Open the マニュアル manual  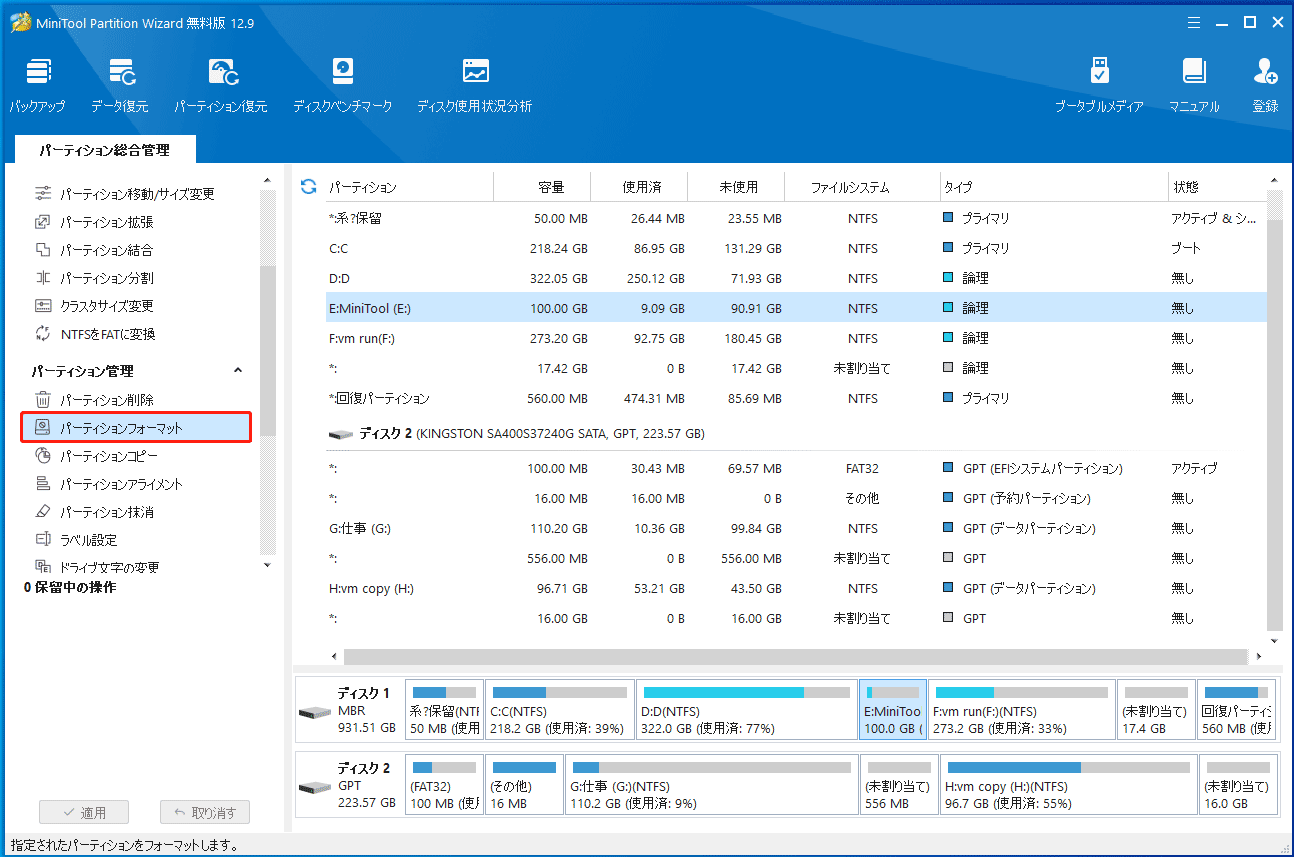1194,86
